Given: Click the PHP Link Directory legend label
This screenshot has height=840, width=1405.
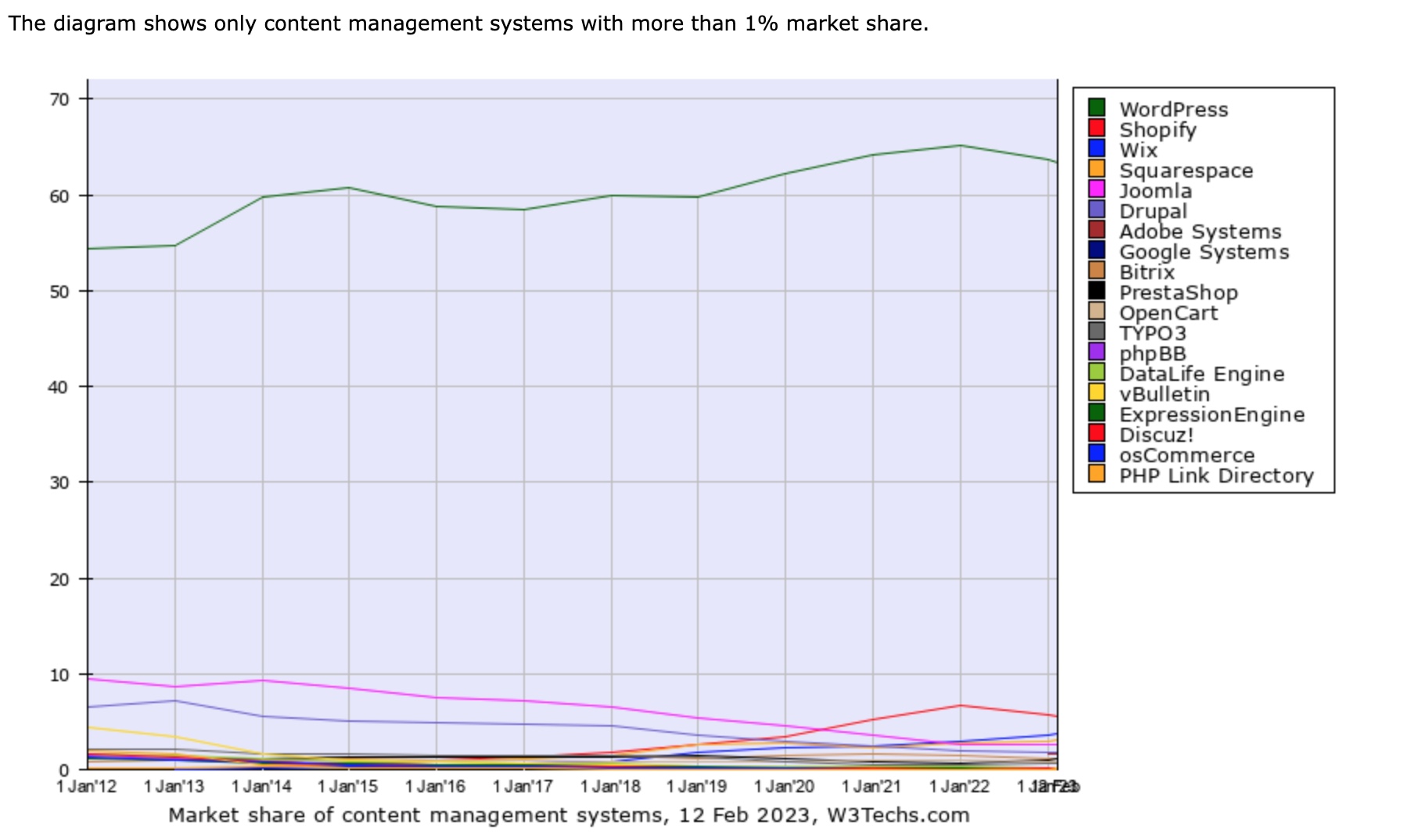Looking at the screenshot, I should pyautogui.click(x=1216, y=476).
